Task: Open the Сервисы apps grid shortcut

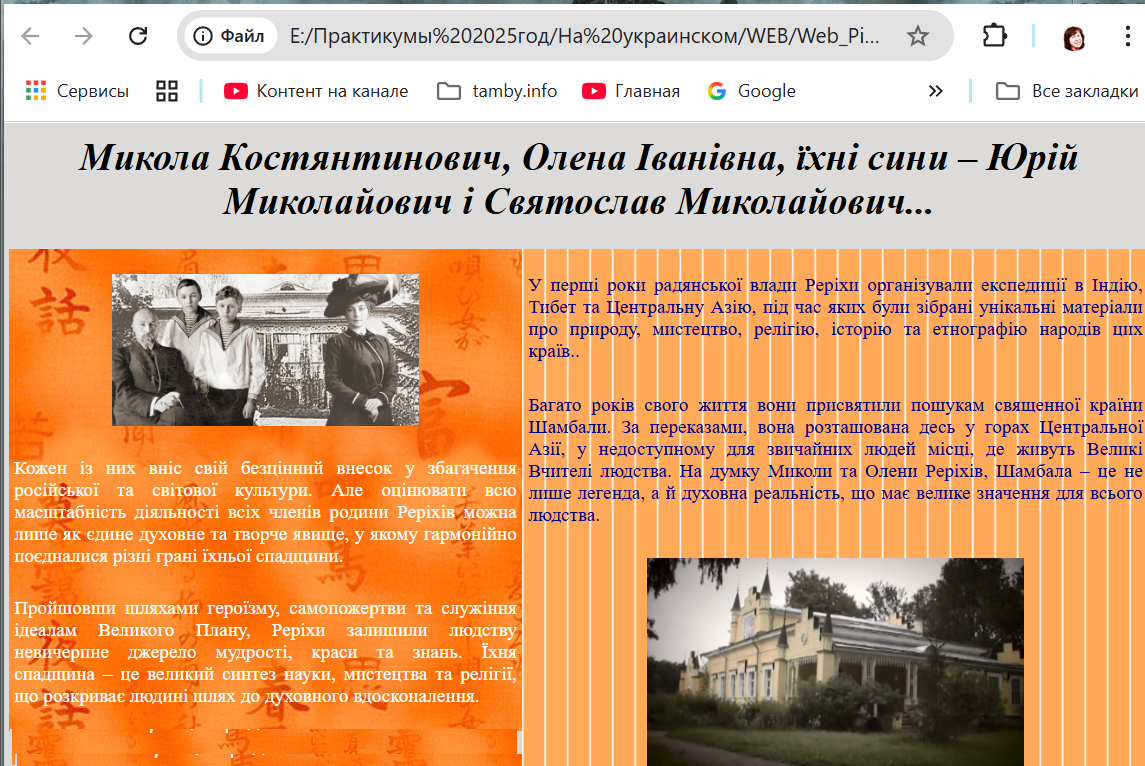Action: (x=77, y=91)
